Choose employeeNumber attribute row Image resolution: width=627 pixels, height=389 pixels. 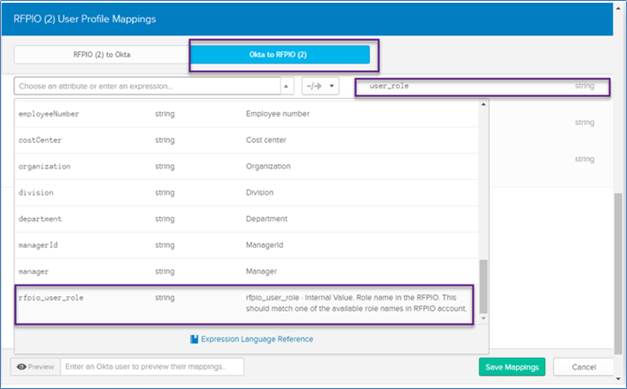(x=246, y=114)
